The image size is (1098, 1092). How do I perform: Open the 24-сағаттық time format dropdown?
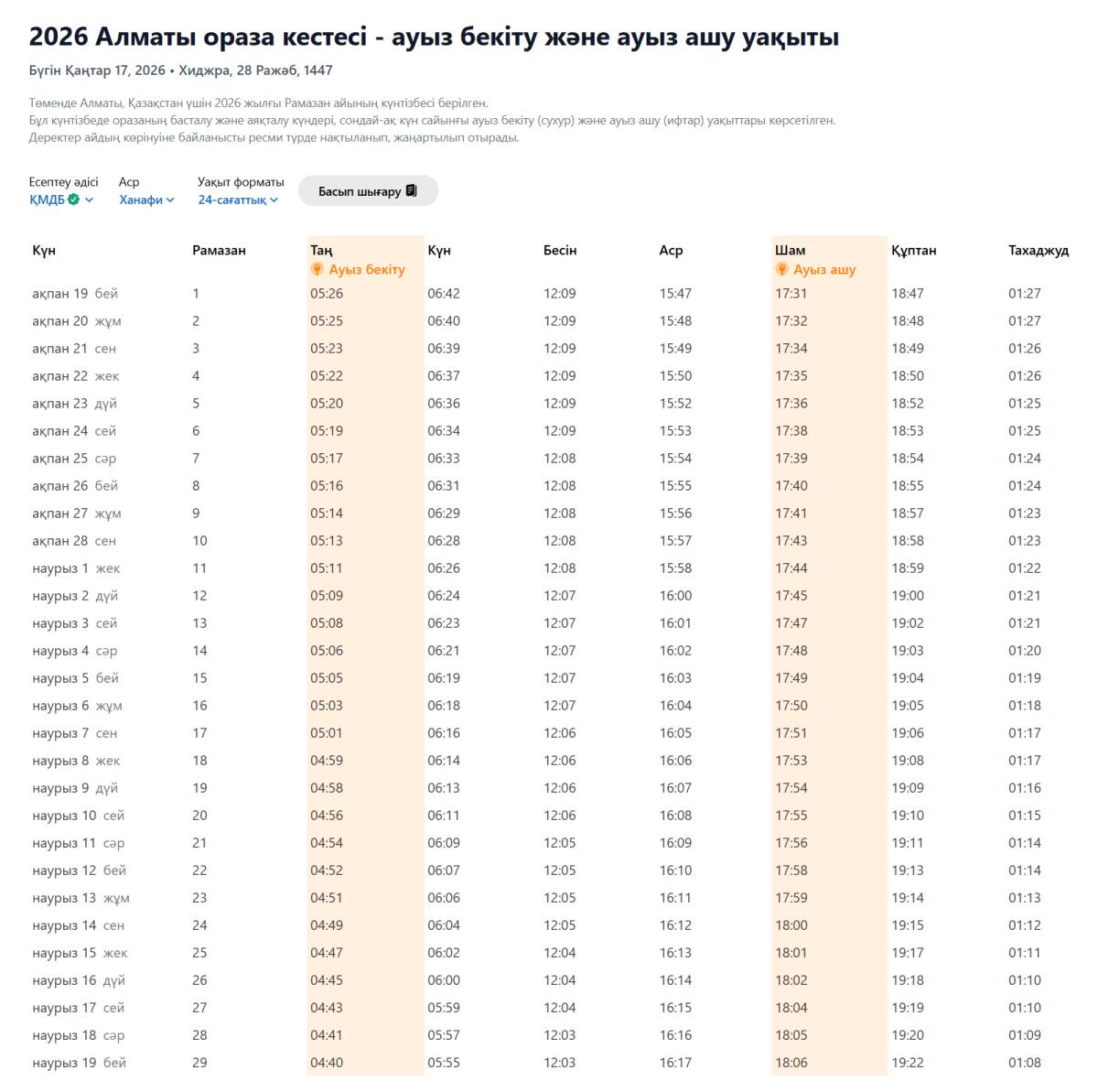coord(238,200)
